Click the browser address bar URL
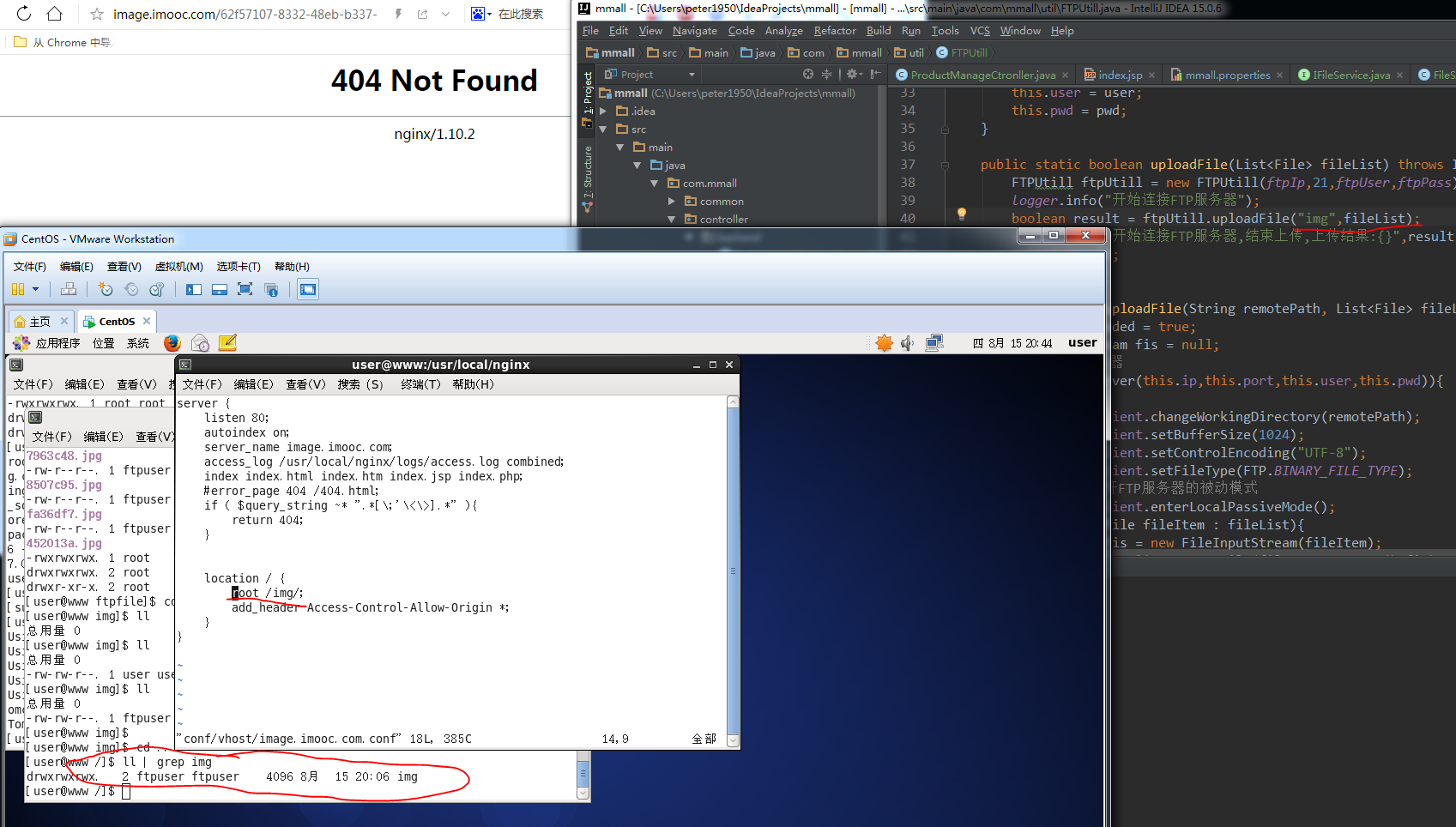1456x827 pixels. tap(245, 14)
